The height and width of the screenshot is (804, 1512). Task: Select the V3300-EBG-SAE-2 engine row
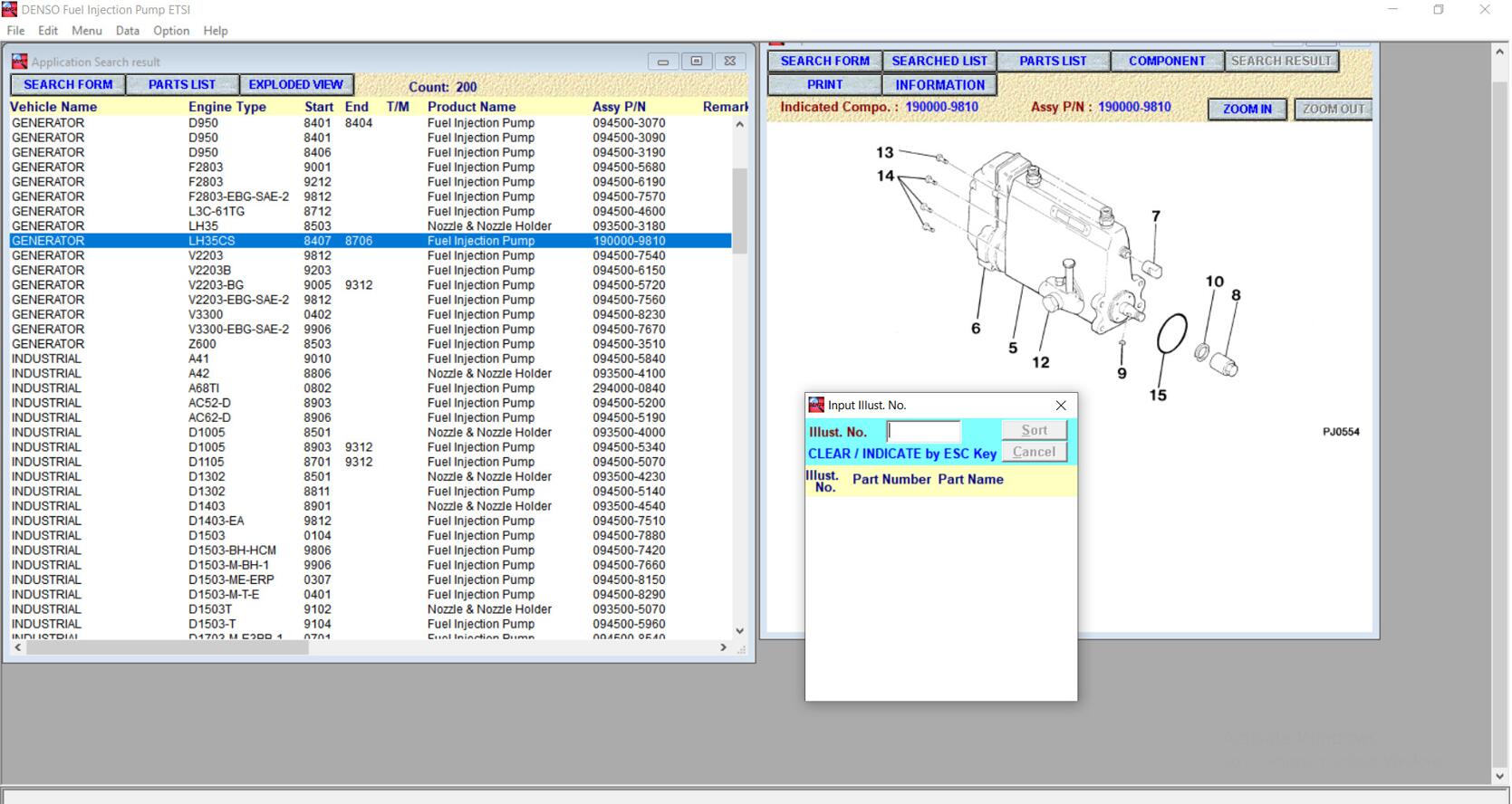(x=371, y=329)
